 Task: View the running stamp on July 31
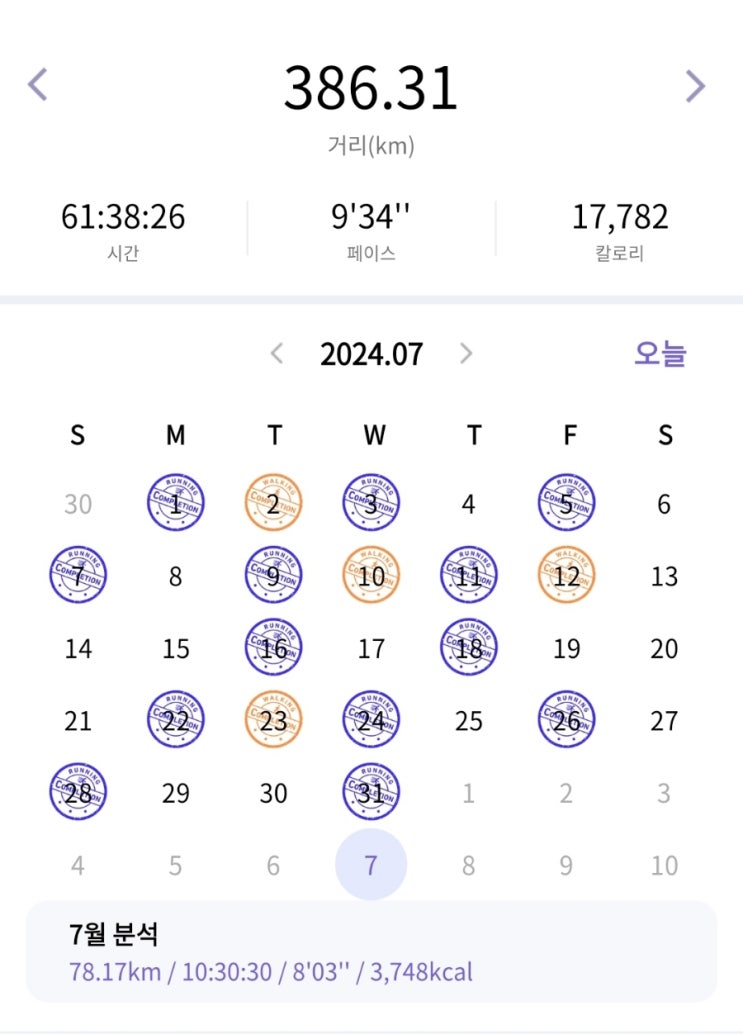[371, 793]
